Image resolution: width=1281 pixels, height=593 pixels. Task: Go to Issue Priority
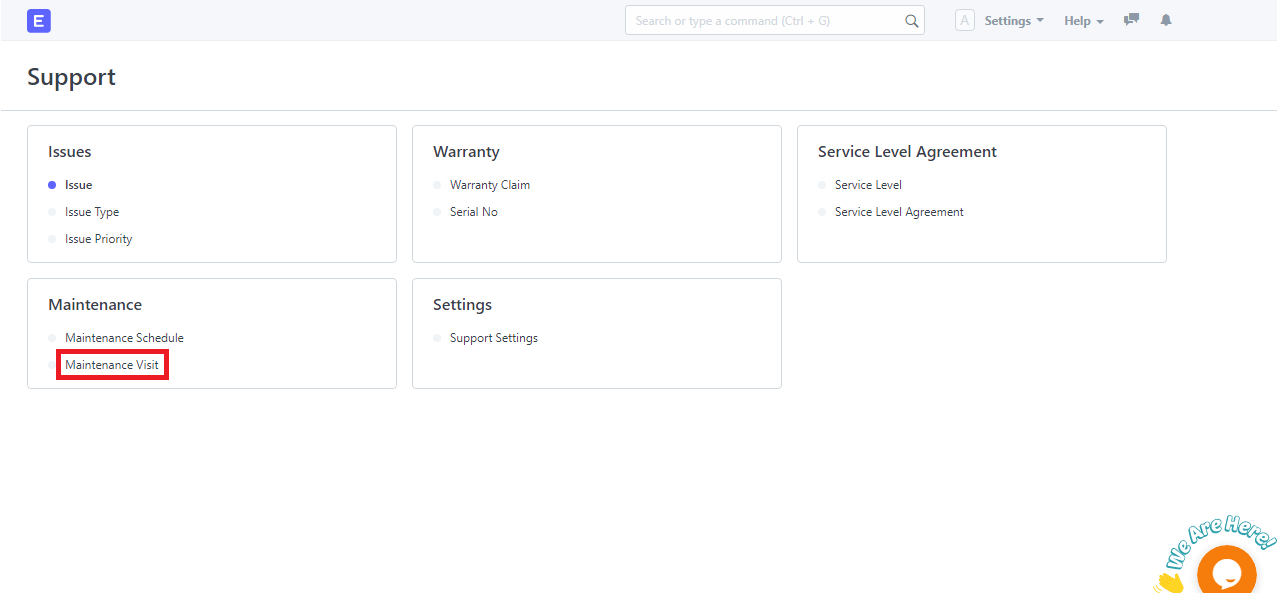(x=99, y=239)
